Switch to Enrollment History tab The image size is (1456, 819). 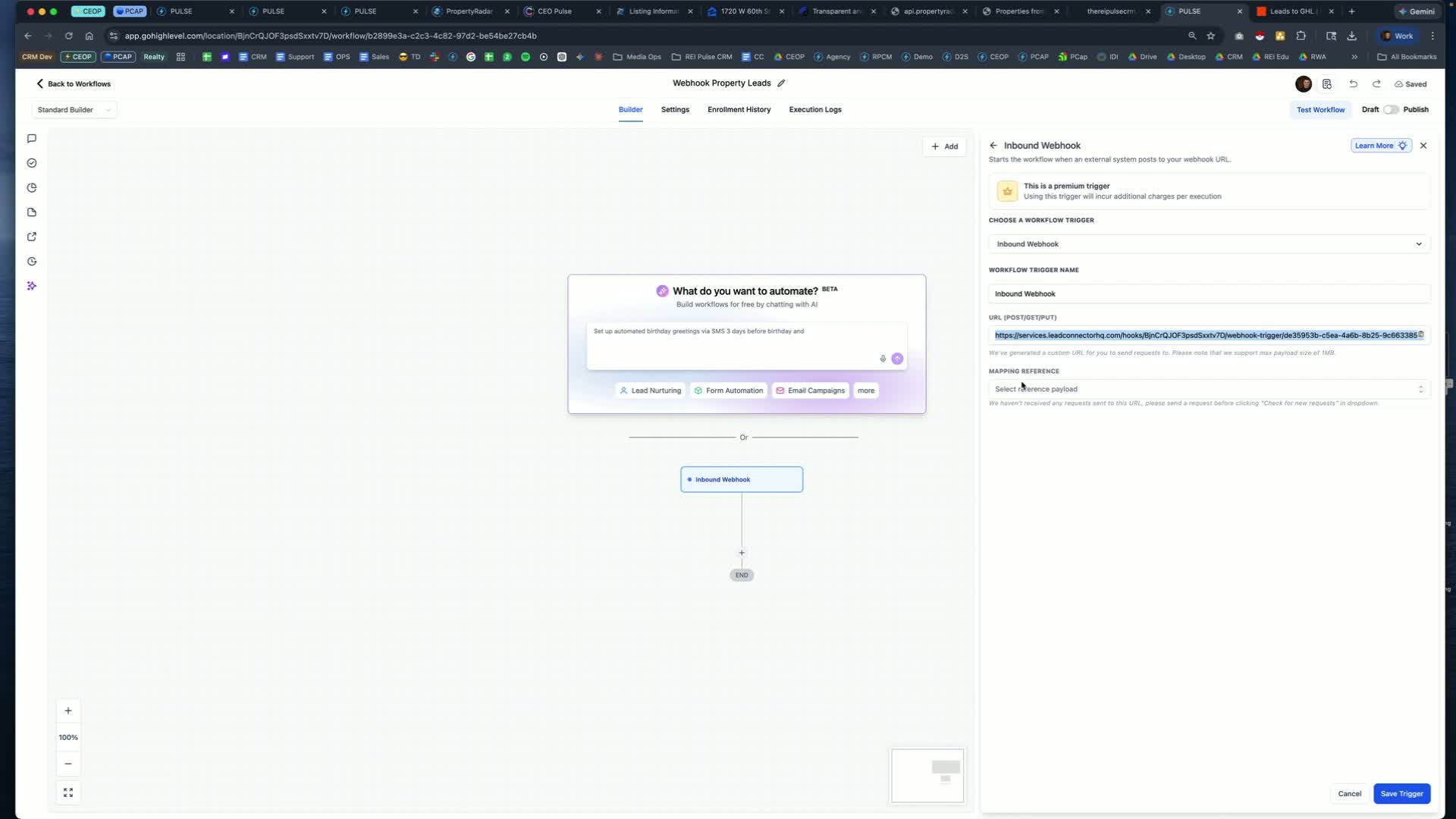tap(739, 110)
